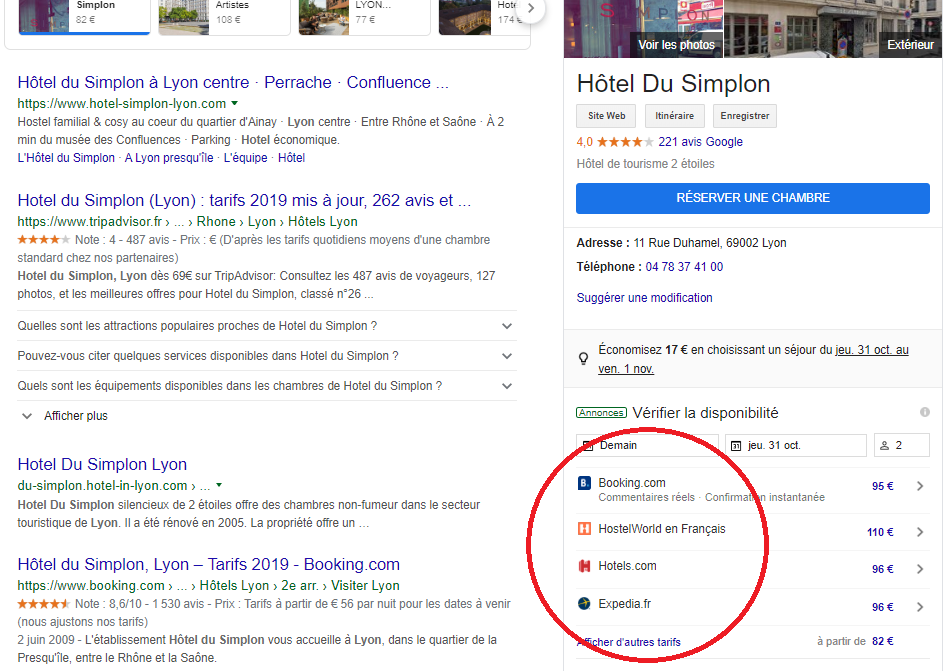
Task: Click the 'Hôtel Du Simplon' panel title
Action: coord(673,84)
